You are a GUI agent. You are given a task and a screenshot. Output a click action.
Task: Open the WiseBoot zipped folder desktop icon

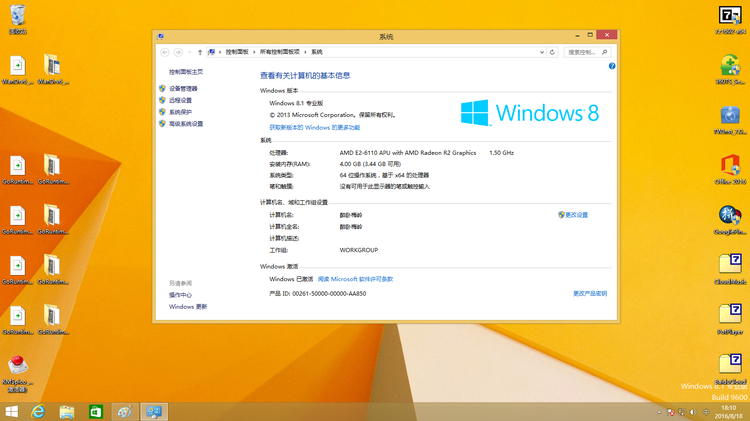point(53,70)
